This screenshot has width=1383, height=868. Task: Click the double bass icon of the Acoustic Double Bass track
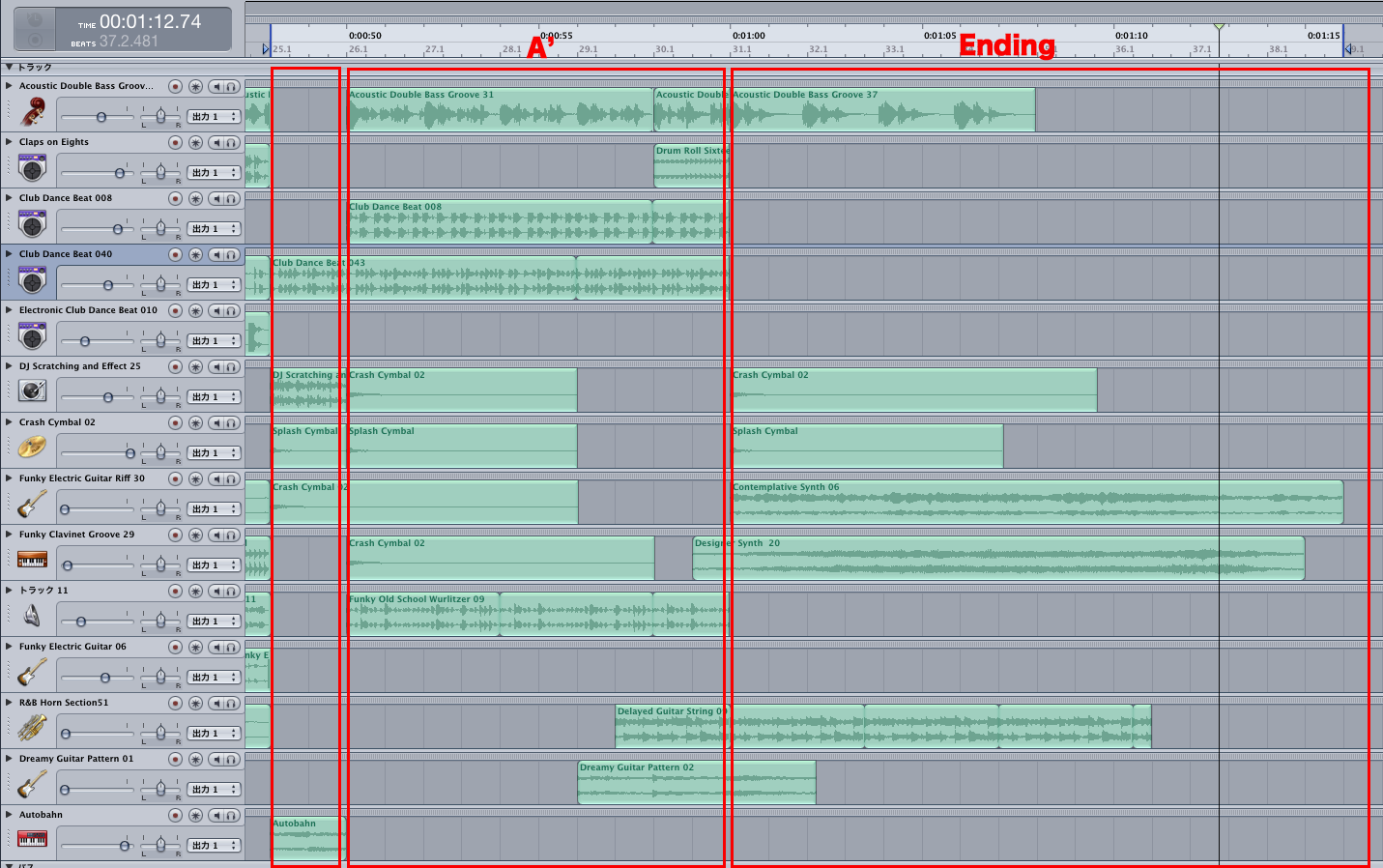[32, 112]
